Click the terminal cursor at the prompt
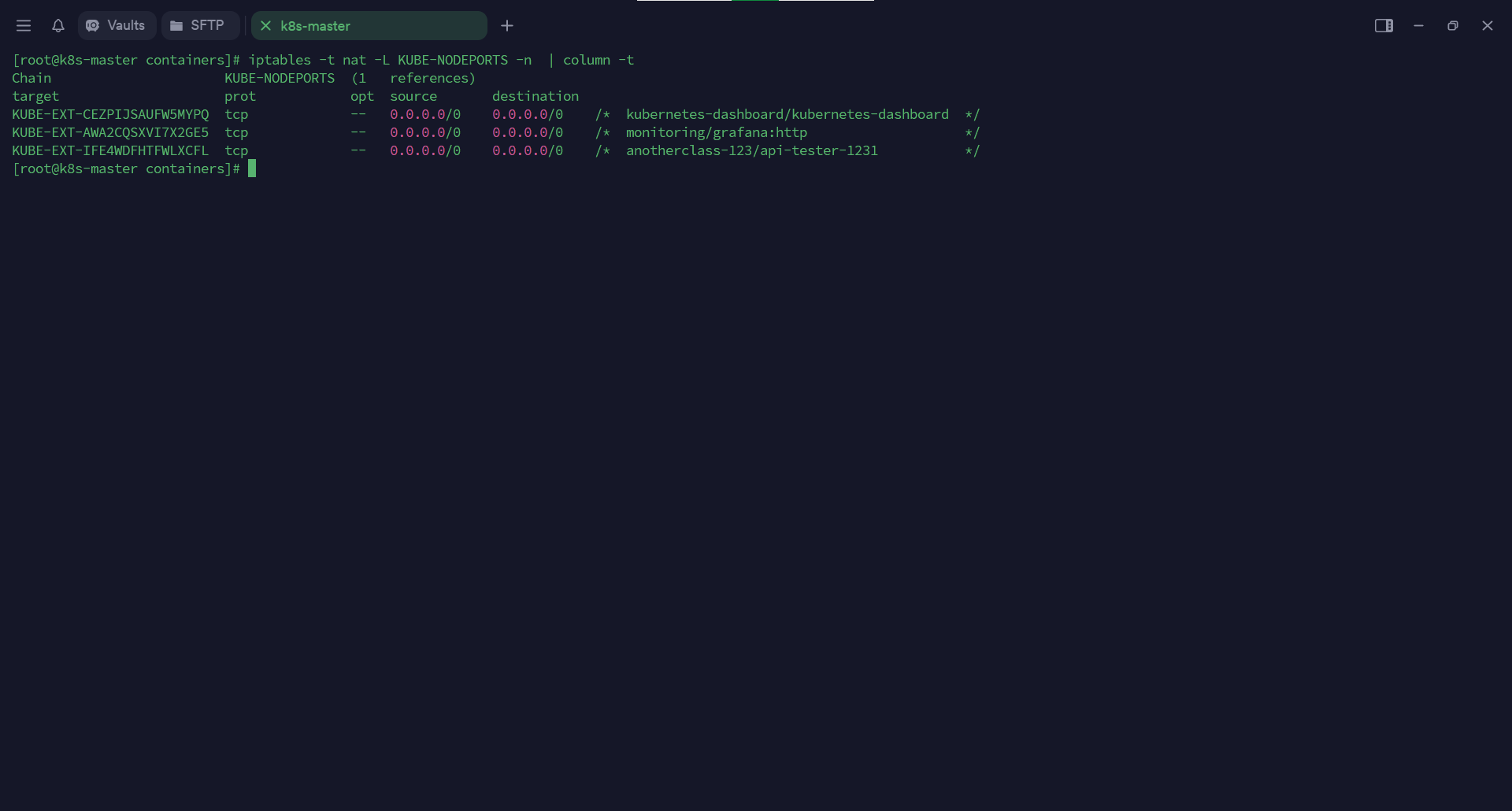 [252, 168]
